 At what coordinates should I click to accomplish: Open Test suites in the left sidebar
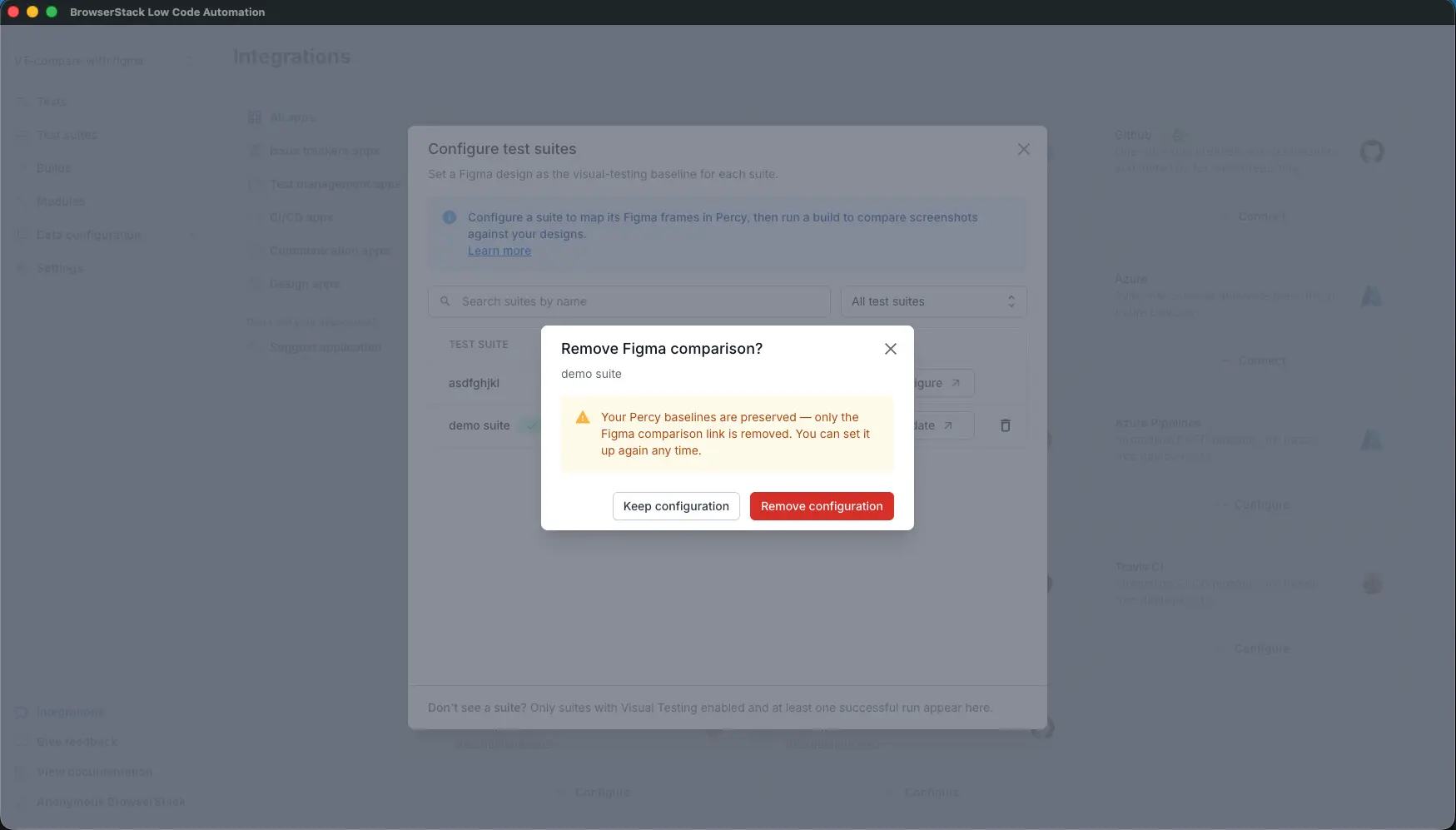click(x=67, y=135)
